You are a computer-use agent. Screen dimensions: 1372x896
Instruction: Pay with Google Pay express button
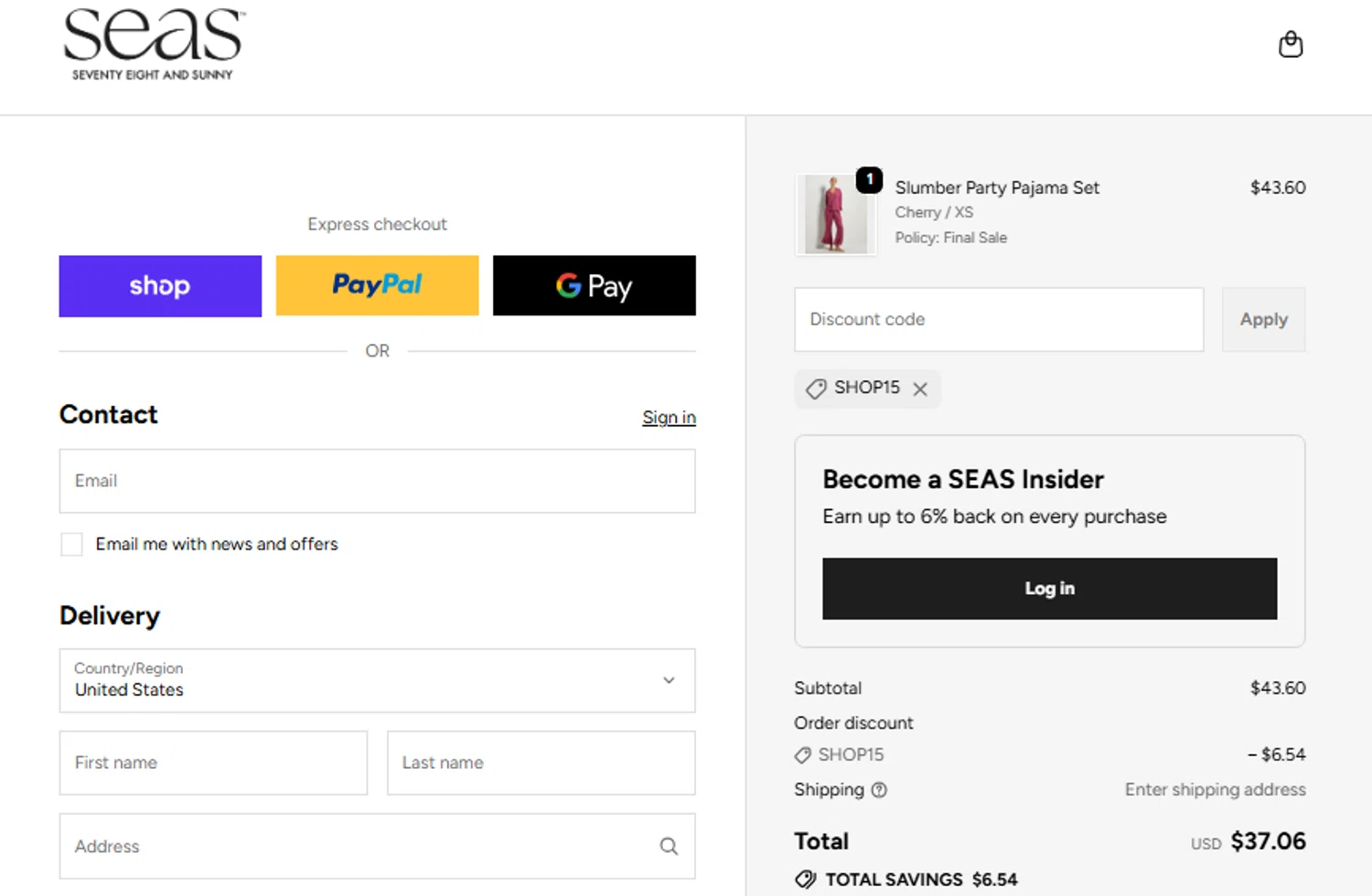[x=595, y=286]
